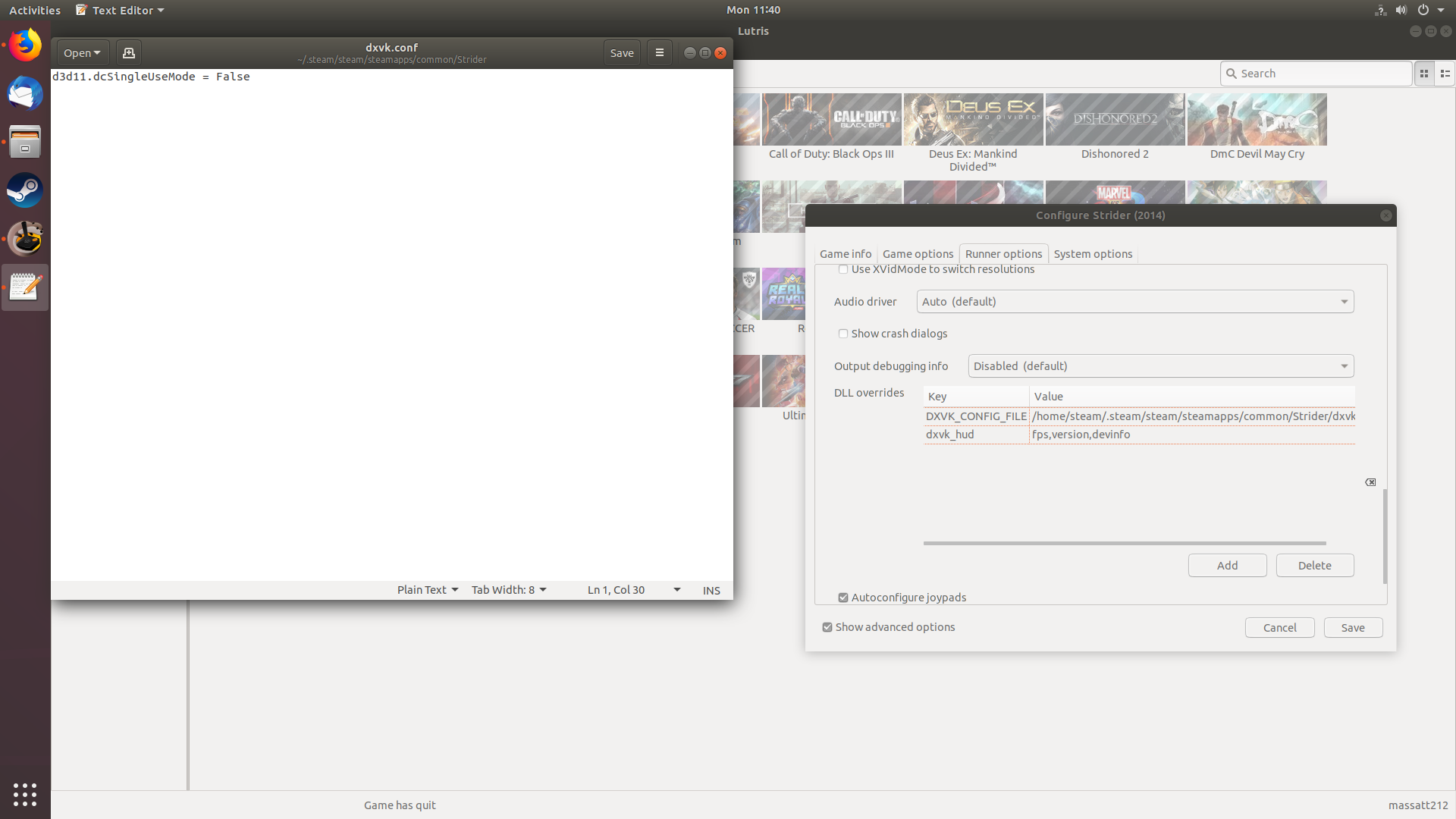Screen dimensions: 1456x819
Task: Switch Lutris to grid view
Action: [1424, 74]
